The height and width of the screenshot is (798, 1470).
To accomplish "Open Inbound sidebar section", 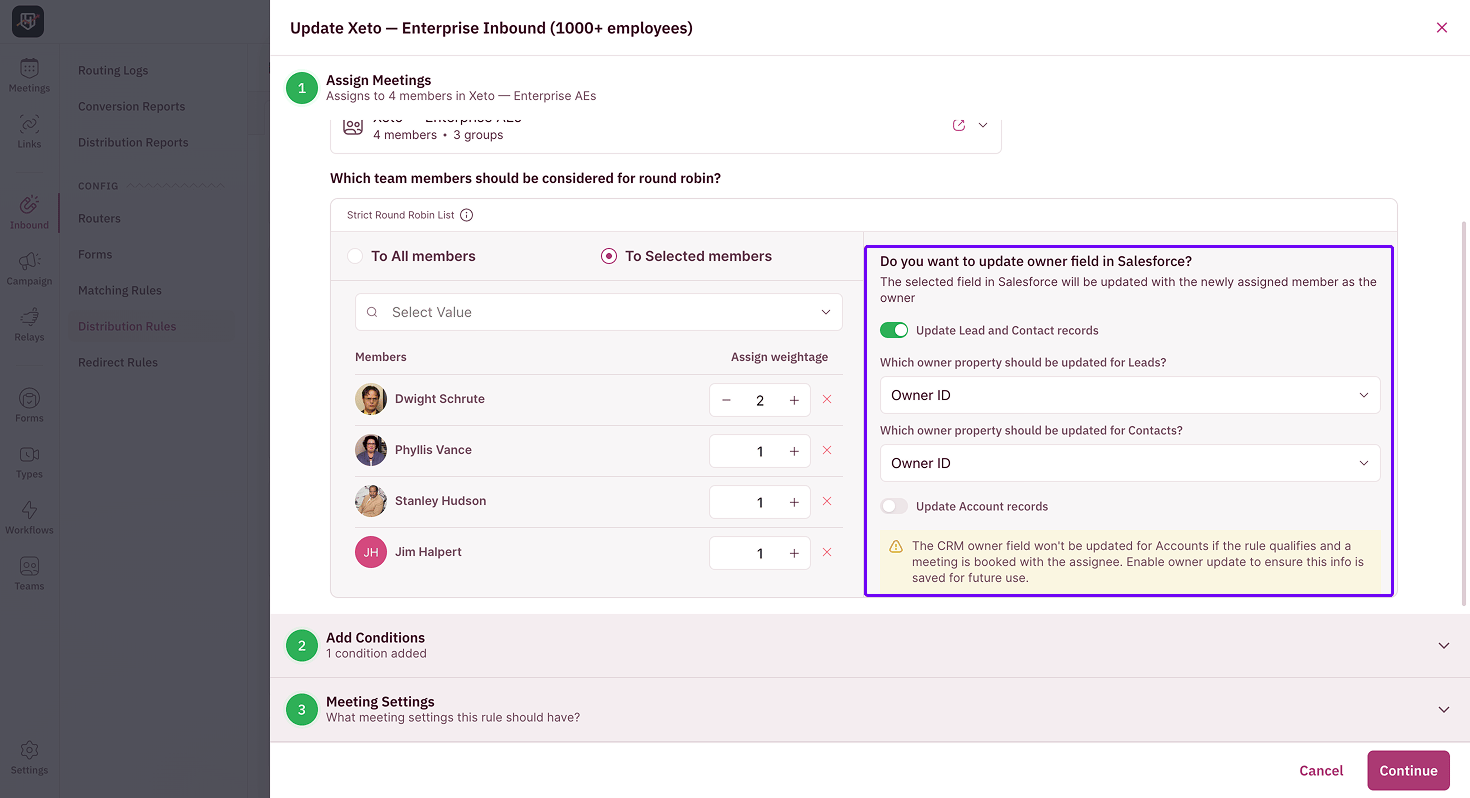I will (x=29, y=212).
